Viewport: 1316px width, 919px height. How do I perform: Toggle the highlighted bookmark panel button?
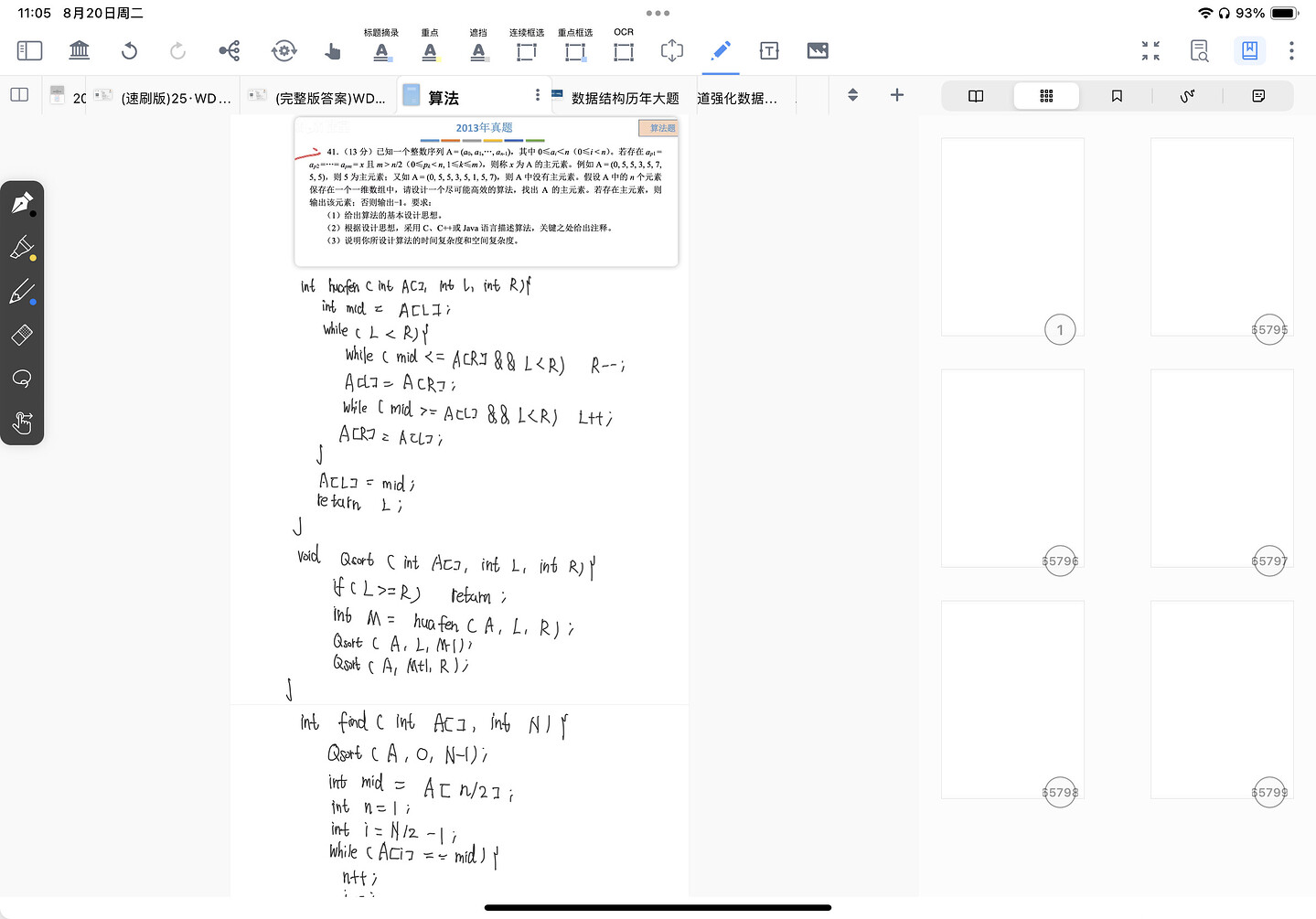tap(1249, 50)
